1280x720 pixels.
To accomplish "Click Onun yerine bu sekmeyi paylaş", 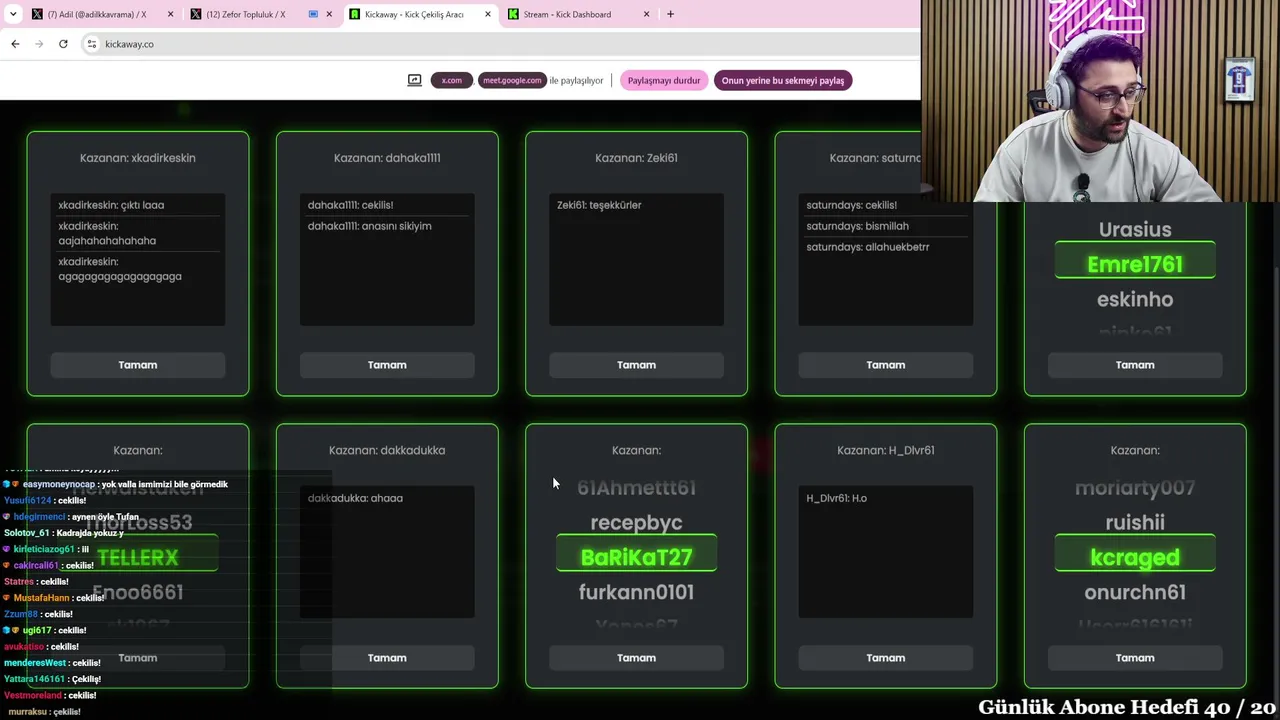I will 783,80.
